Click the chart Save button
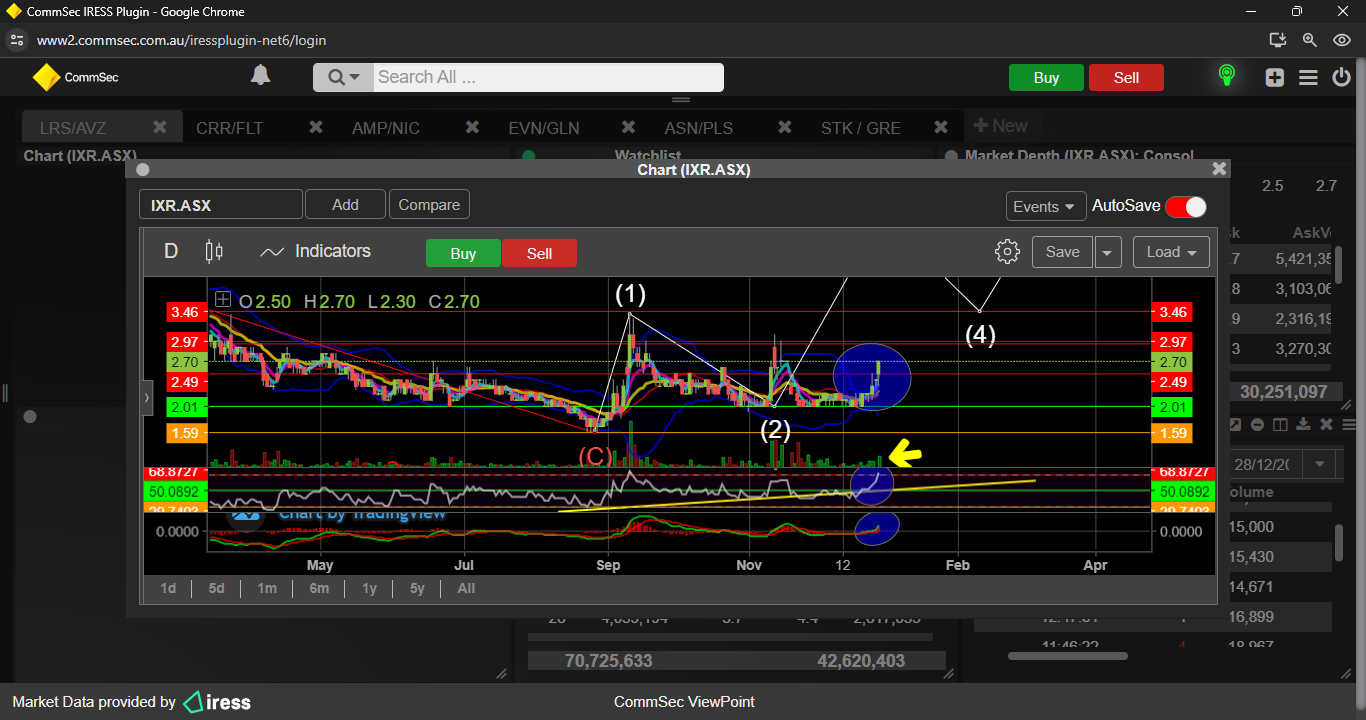This screenshot has width=1366, height=720. pyautogui.click(x=1062, y=252)
